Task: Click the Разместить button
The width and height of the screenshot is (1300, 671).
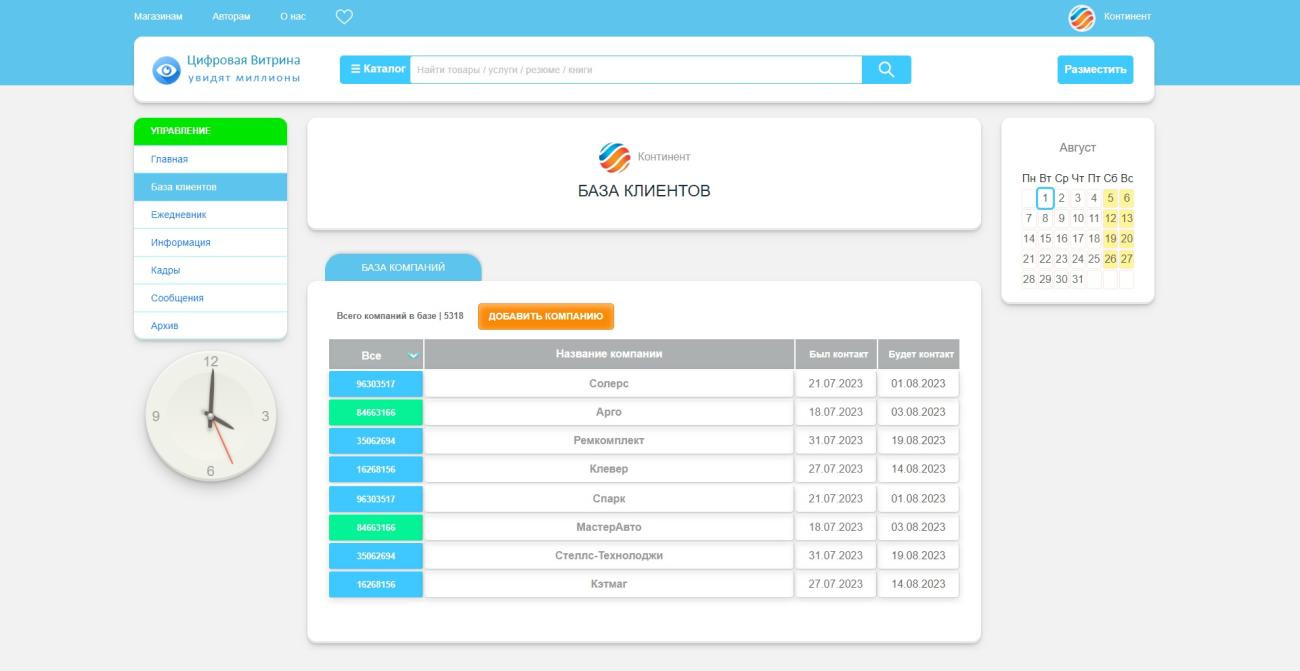Action: (x=1095, y=70)
